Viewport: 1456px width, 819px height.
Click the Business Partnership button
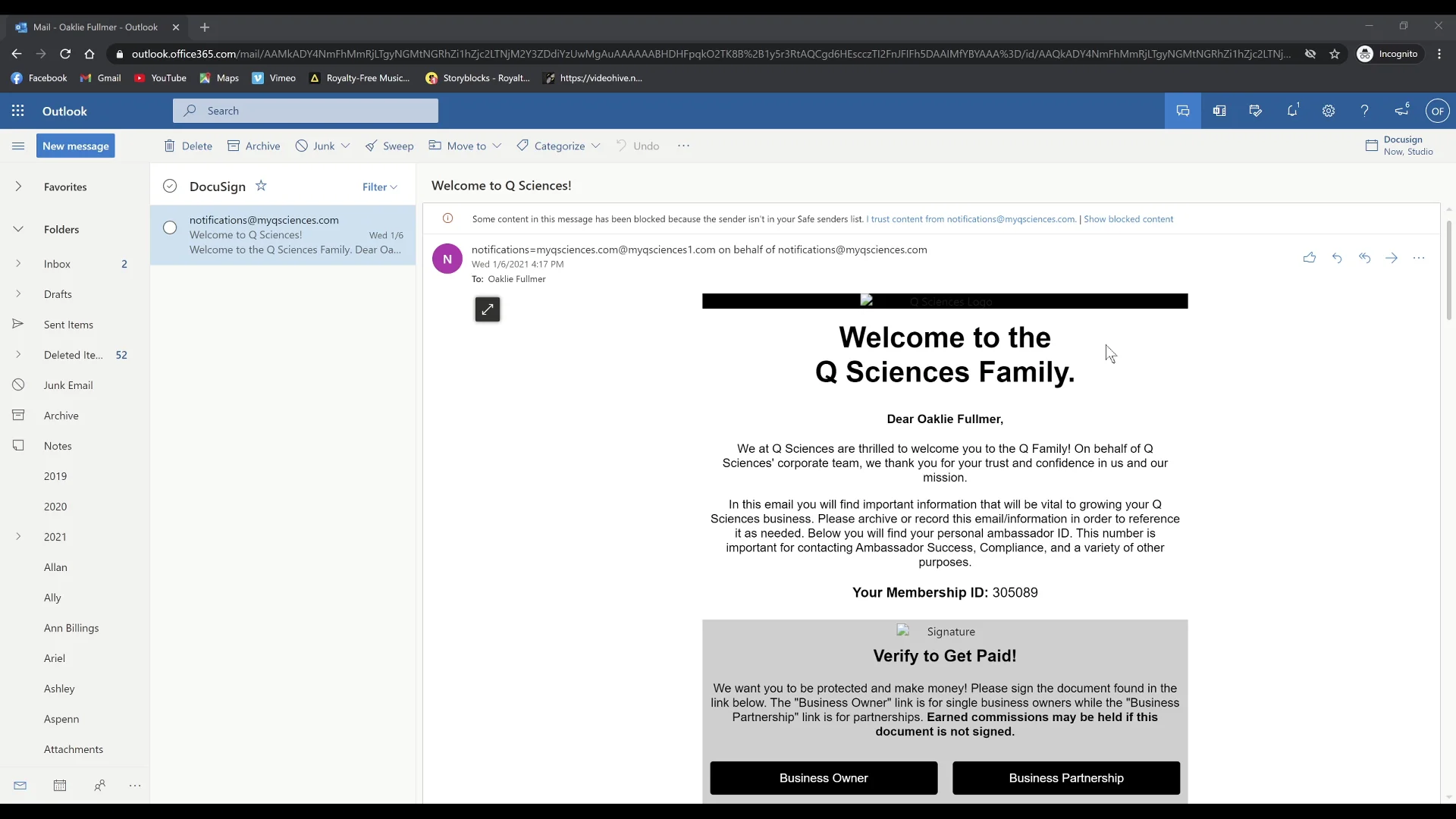1066,778
